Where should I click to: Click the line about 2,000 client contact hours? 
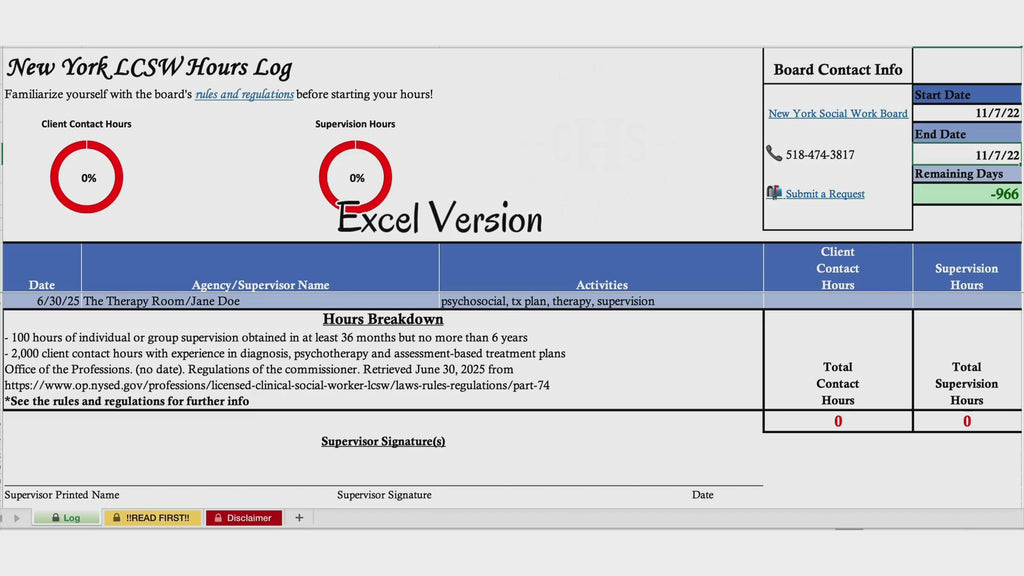pyautogui.click(x=285, y=353)
